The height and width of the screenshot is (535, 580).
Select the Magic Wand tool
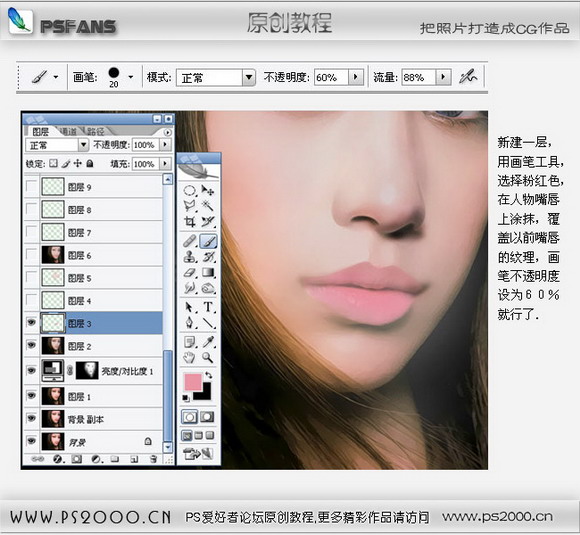tap(208, 206)
